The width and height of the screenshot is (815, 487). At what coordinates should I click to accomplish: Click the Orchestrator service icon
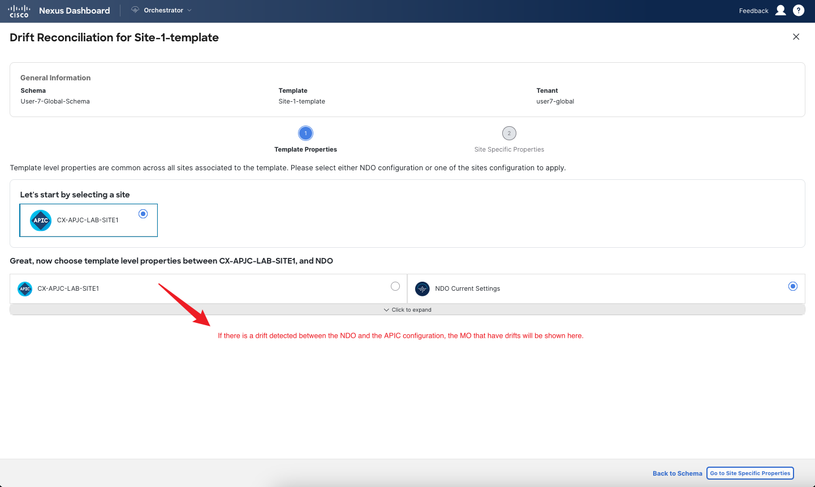coord(135,10)
